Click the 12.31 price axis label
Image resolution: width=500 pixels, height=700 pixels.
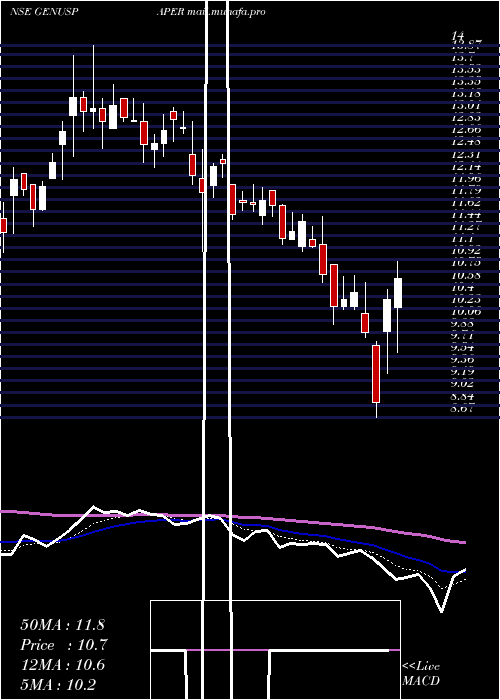pos(466,154)
